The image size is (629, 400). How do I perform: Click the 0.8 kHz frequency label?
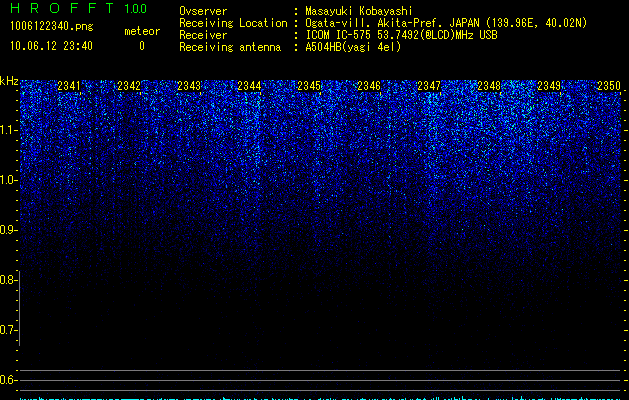(9, 280)
